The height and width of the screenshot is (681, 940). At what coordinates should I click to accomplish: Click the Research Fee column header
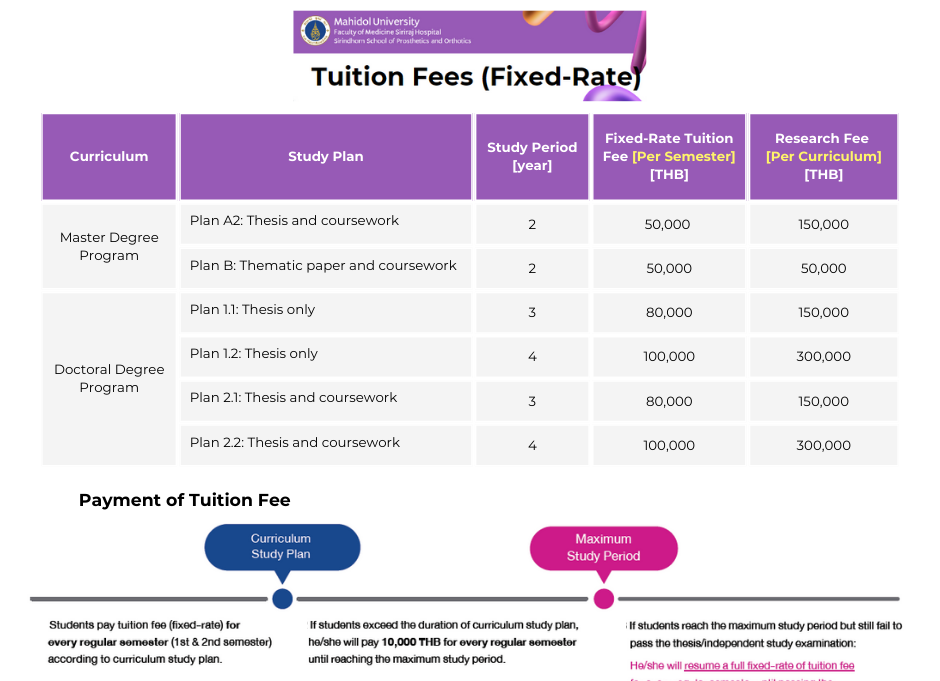[x=823, y=157]
